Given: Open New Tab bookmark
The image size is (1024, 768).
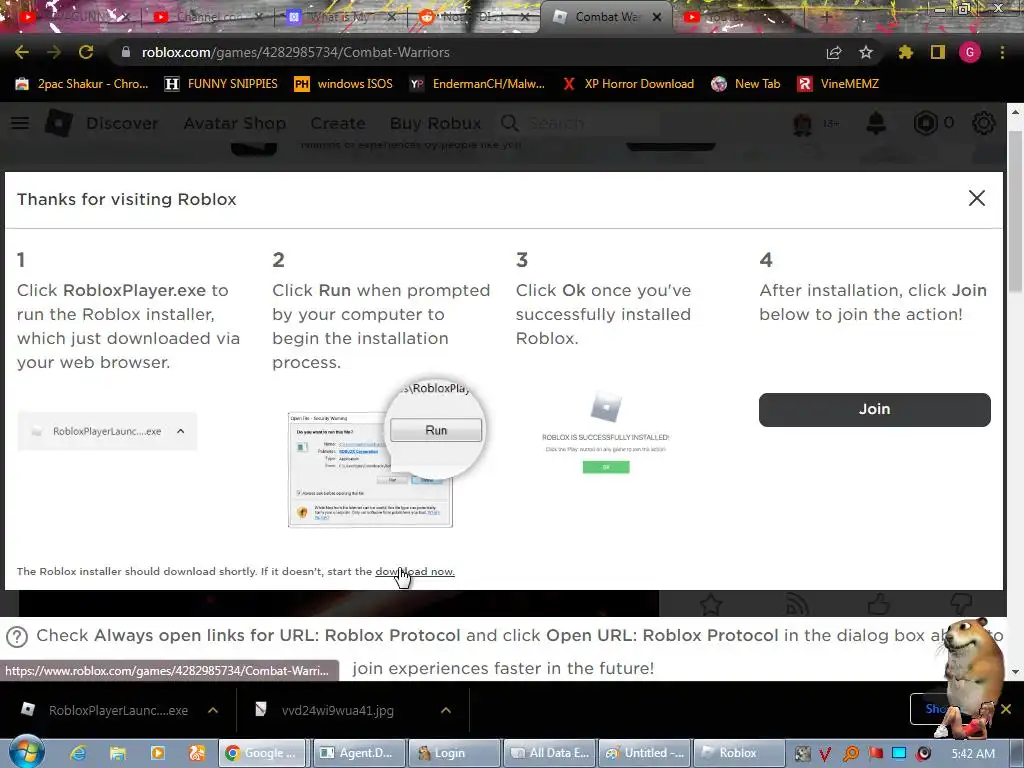Looking at the screenshot, I should click(x=746, y=84).
